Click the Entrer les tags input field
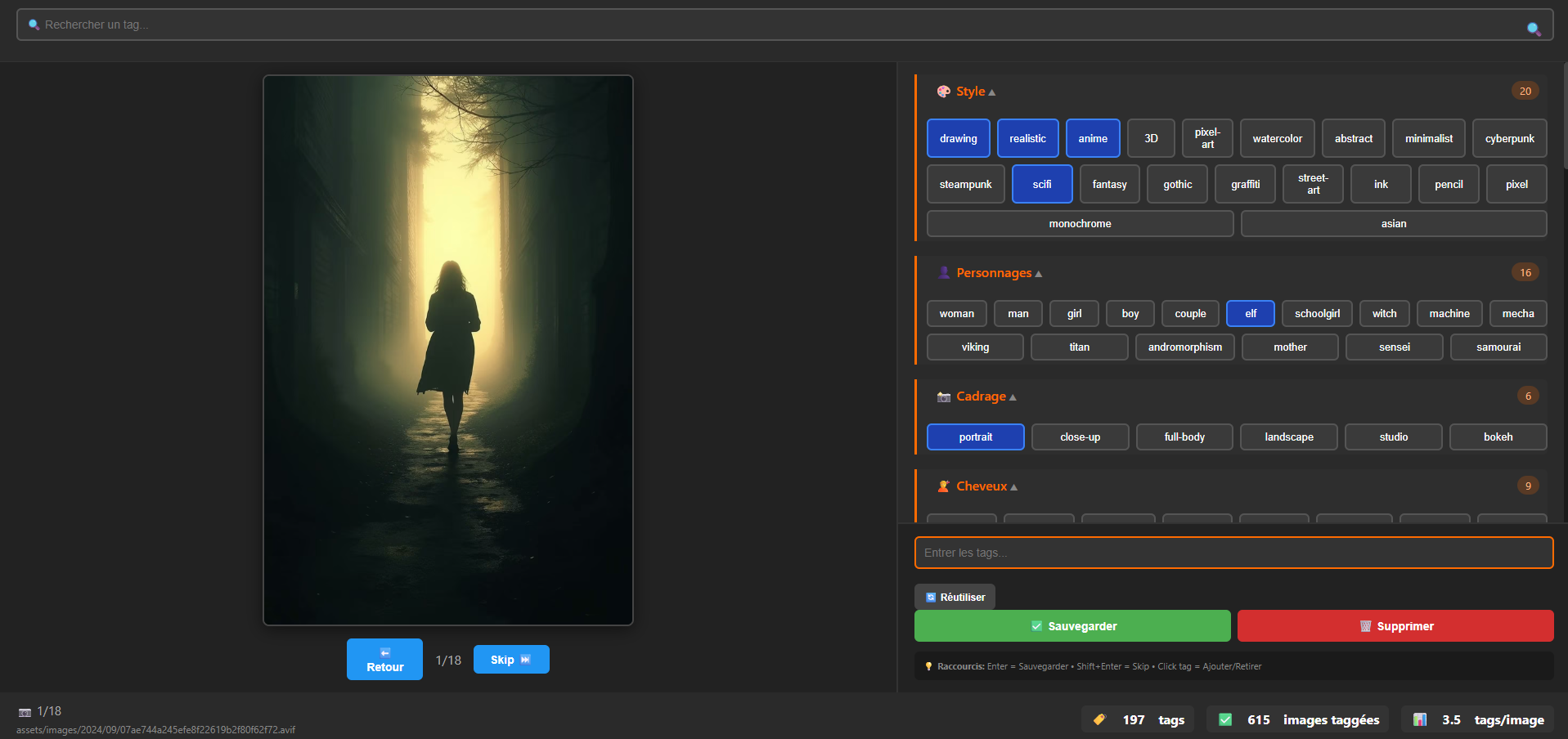 click(x=1234, y=553)
